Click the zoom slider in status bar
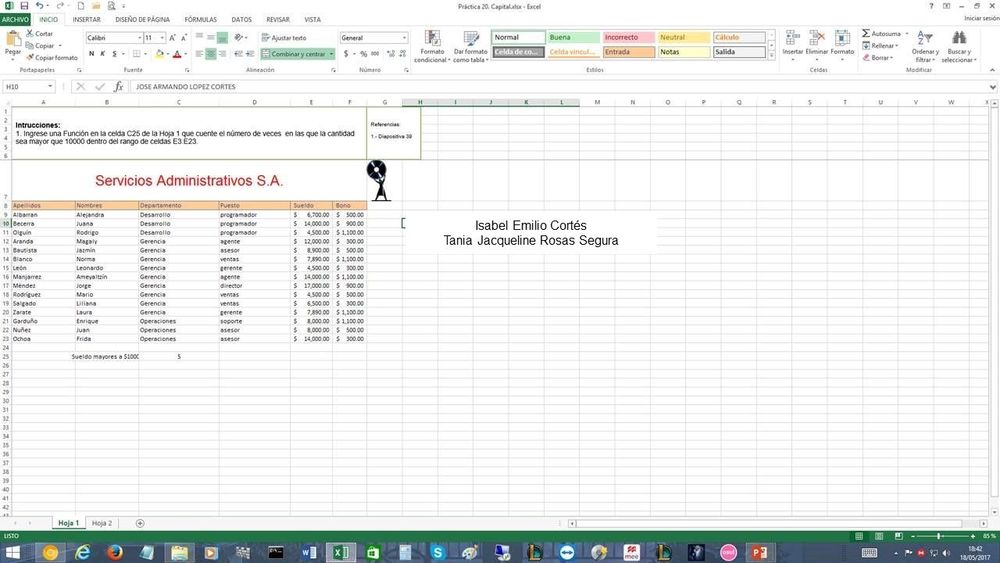Image resolution: width=1000 pixels, height=563 pixels. click(x=940, y=537)
